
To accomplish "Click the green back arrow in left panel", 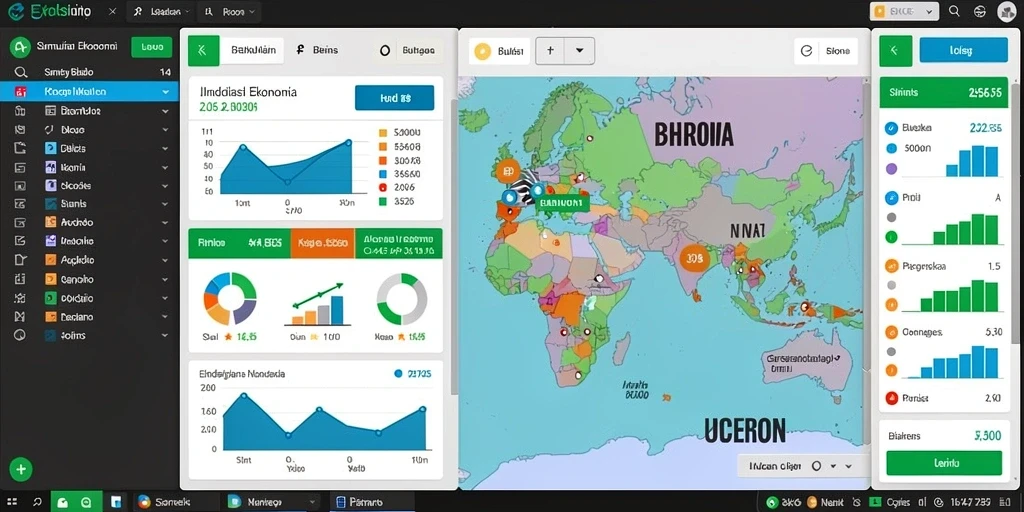I will (204, 50).
